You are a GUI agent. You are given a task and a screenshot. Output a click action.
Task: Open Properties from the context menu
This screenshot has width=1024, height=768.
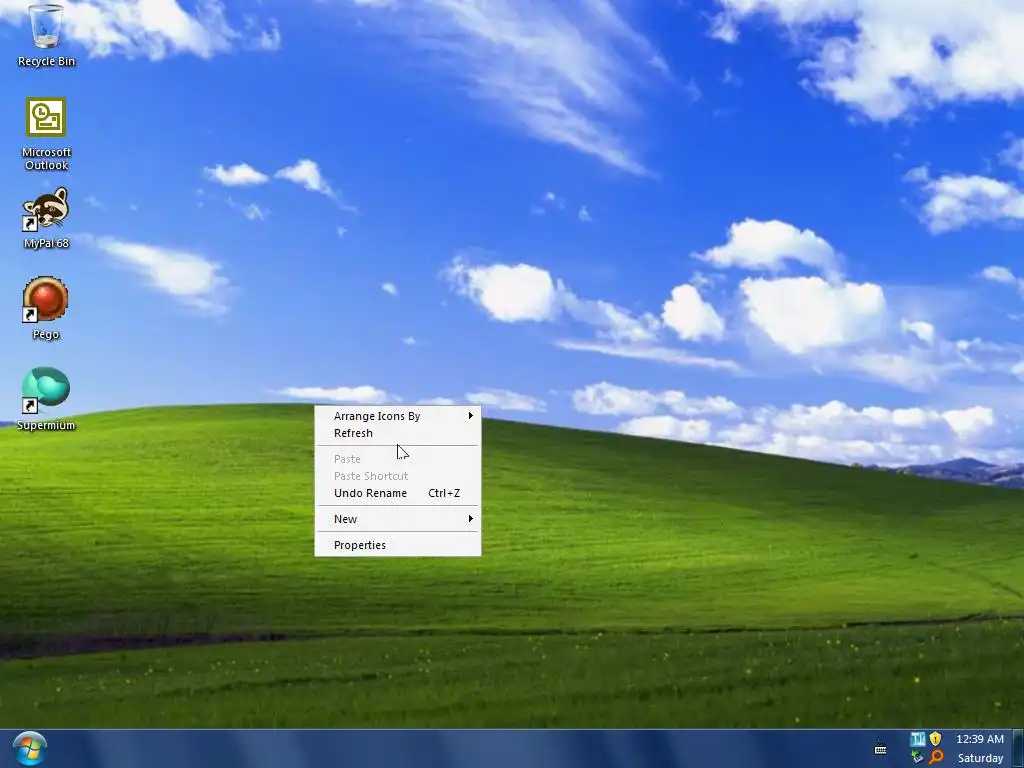point(398,545)
